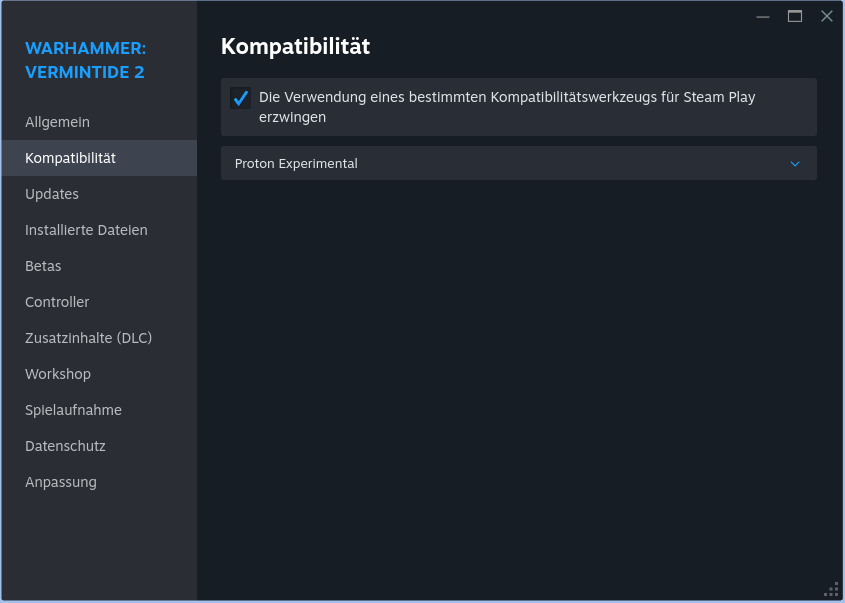The width and height of the screenshot is (845, 603).
Task: Go to the Anpassung tab
Action: pyautogui.click(x=61, y=482)
